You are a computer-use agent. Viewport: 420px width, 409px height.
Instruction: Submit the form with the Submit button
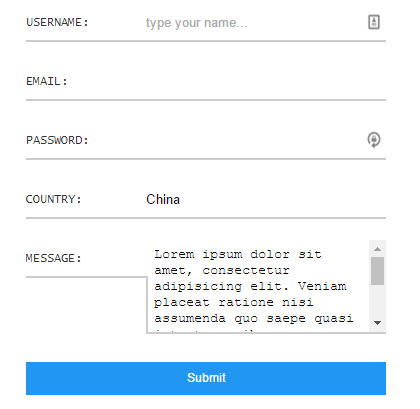pyautogui.click(x=206, y=378)
